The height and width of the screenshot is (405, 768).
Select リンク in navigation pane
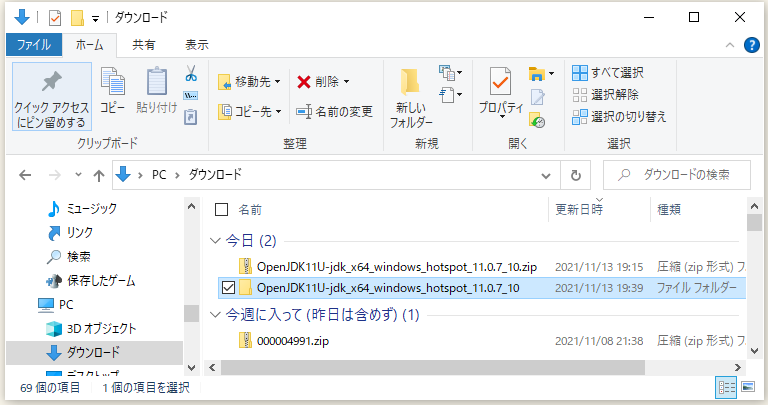coord(70,233)
